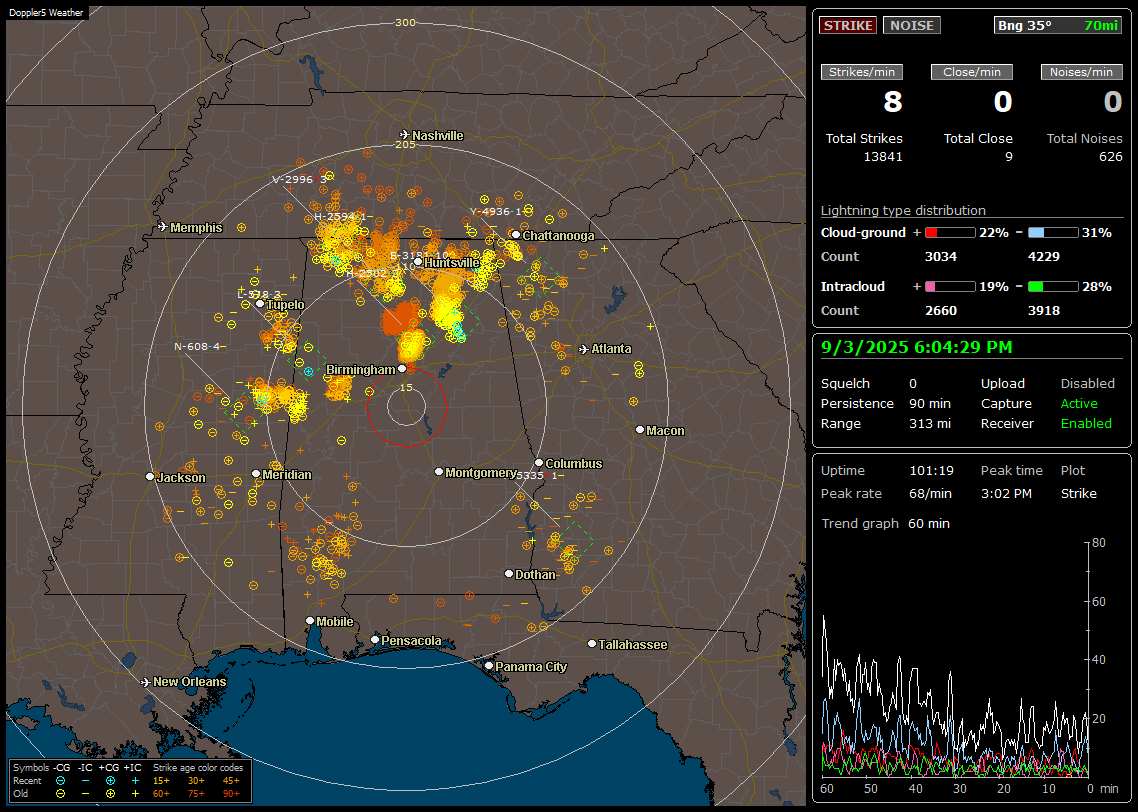Click the Upload status Disabled
Screen dimensions: 1138x812
point(1087,383)
